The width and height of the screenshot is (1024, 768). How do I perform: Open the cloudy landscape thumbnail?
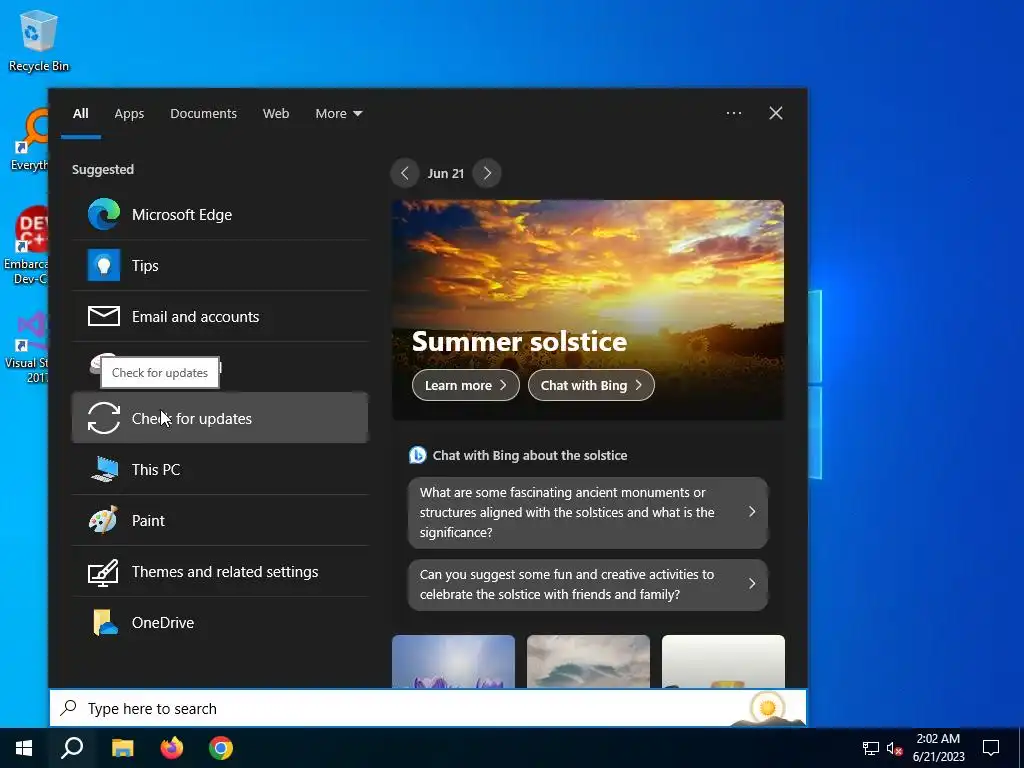(588, 661)
